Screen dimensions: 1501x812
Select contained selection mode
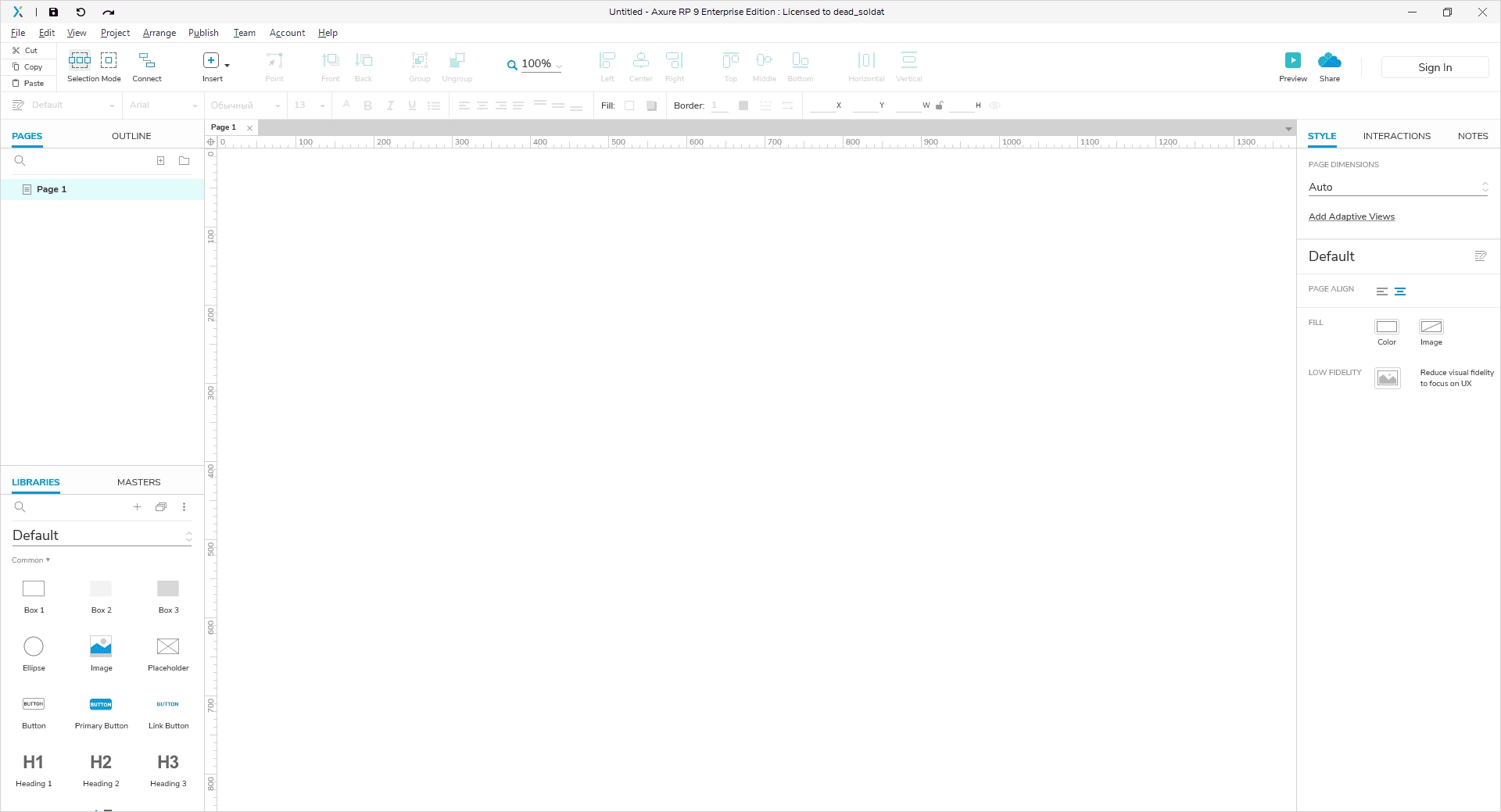(109, 60)
